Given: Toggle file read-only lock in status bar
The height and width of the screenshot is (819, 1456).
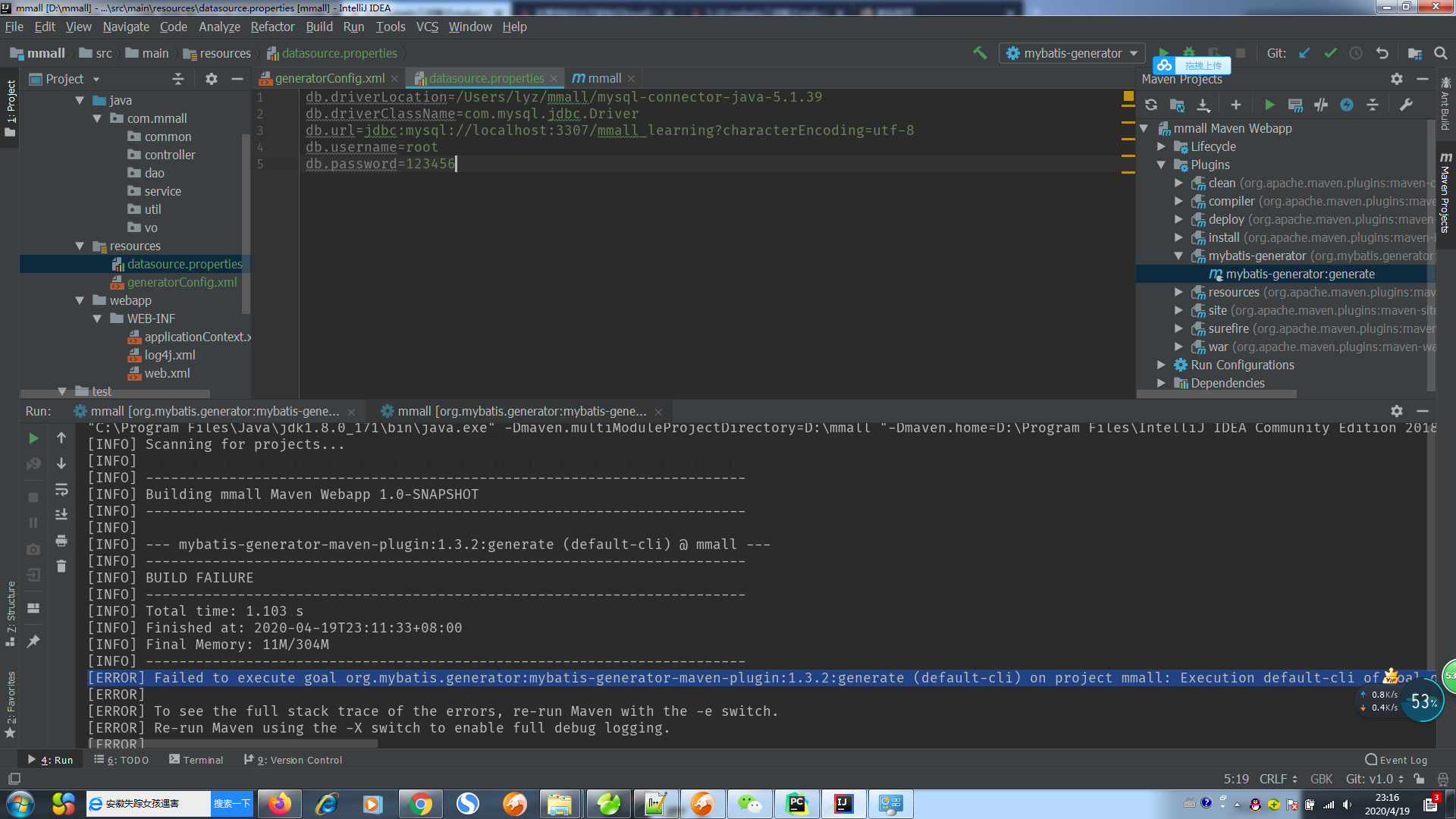Looking at the screenshot, I should tap(1419, 779).
